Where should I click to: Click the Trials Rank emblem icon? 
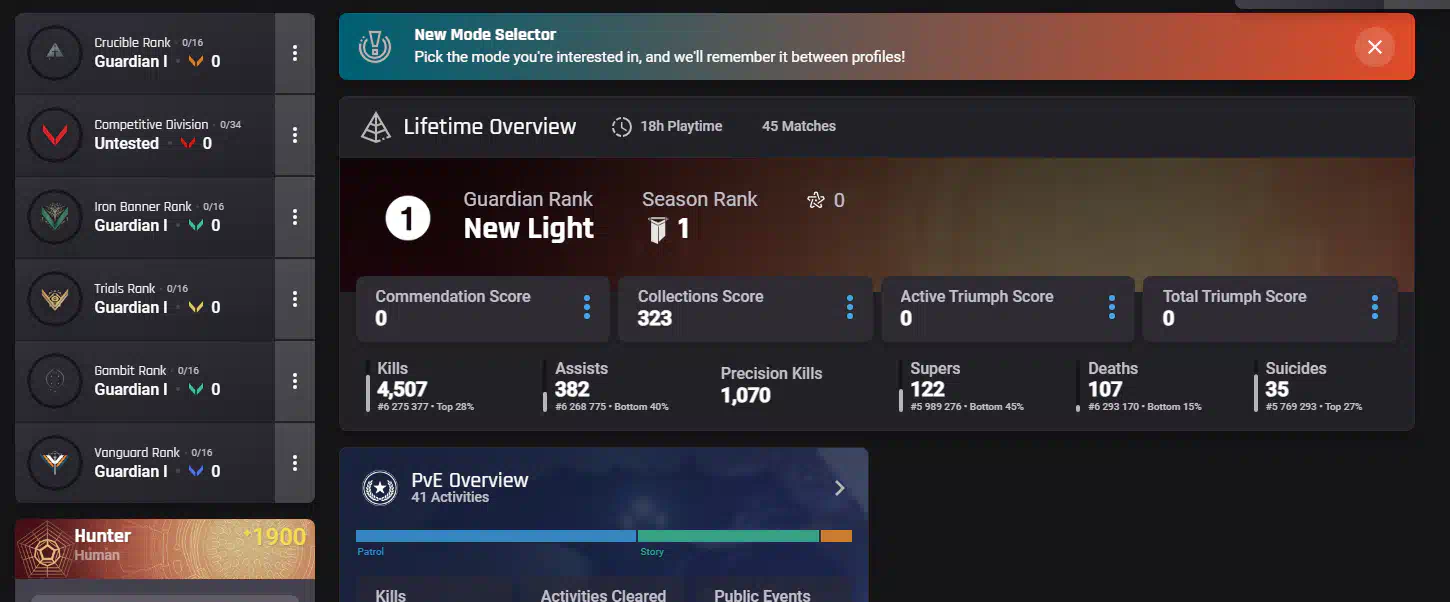pos(55,299)
